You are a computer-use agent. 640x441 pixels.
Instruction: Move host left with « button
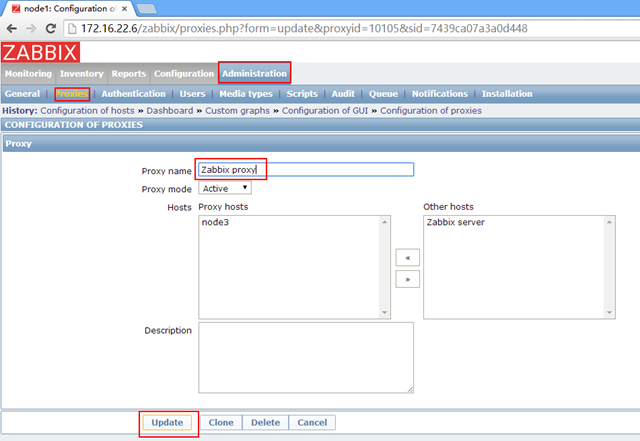point(408,258)
